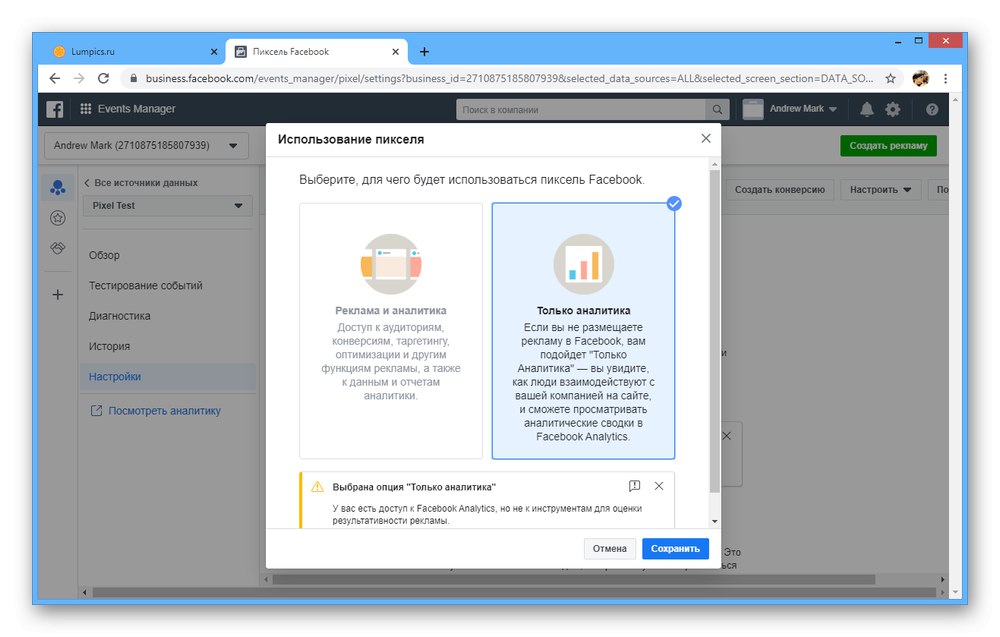Image resolution: width=1000 pixels, height=637 pixels.
Task: Click the data sources sidebar icon
Action: pyautogui.click(x=58, y=187)
